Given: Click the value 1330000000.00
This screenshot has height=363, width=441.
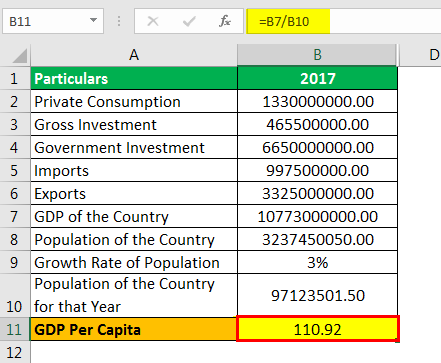Looking at the screenshot, I should pyautogui.click(x=317, y=101).
